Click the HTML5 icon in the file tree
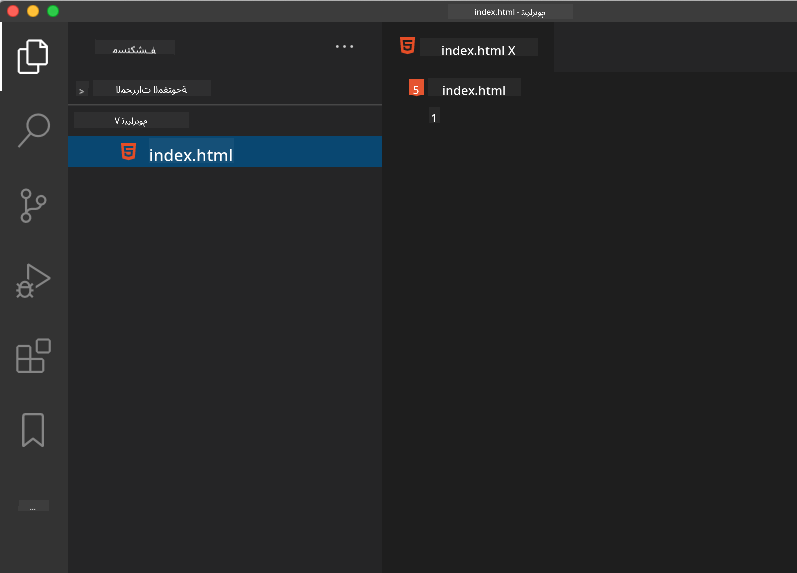 tap(128, 152)
